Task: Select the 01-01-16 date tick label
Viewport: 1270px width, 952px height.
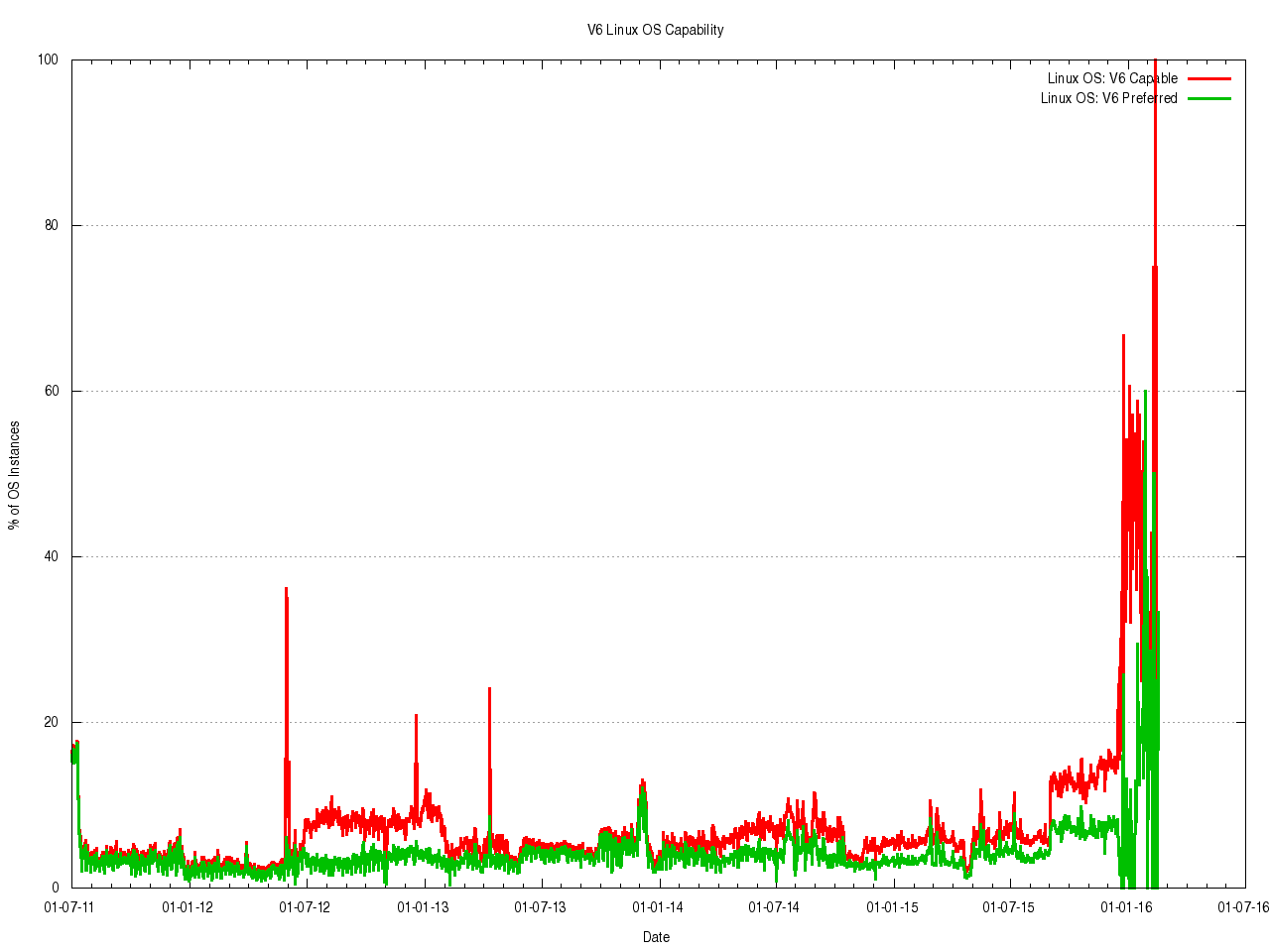Action: click(x=1126, y=906)
